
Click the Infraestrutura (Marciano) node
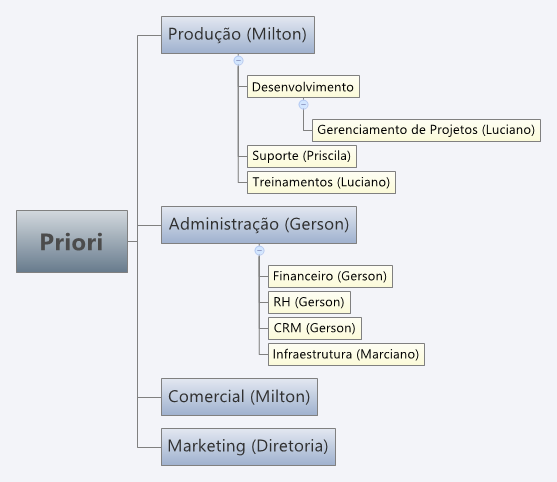coord(346,354)
